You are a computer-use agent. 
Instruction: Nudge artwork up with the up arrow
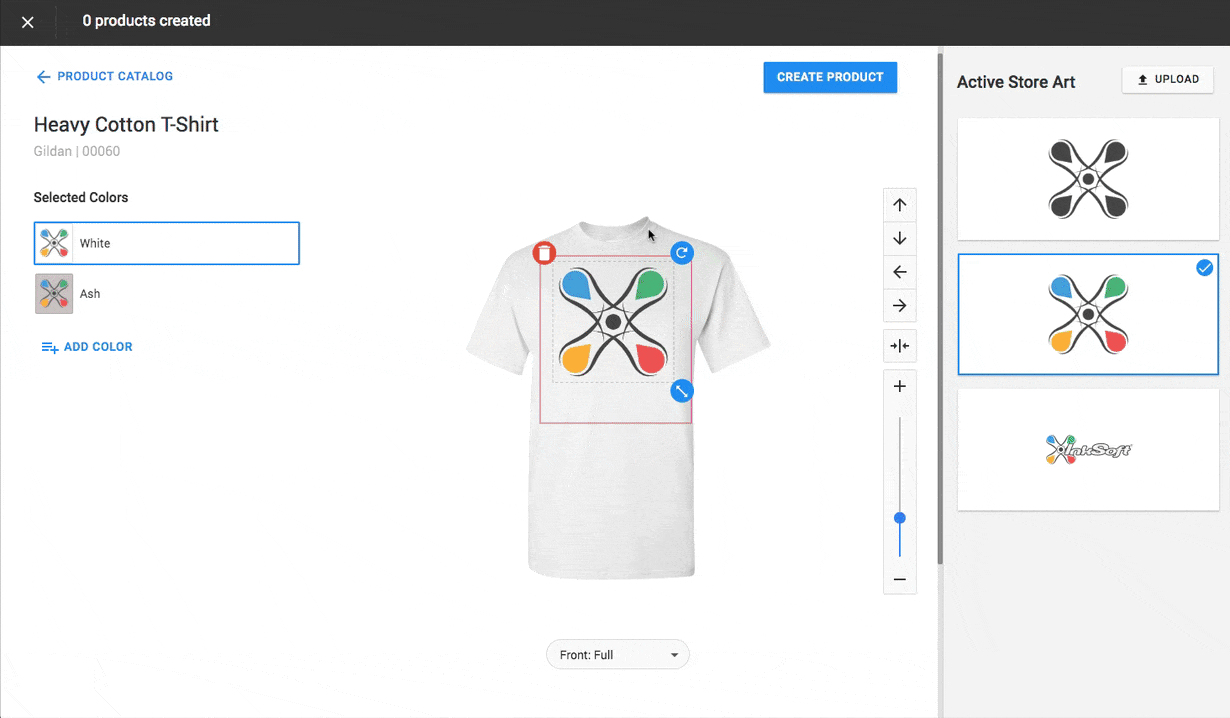900,205
